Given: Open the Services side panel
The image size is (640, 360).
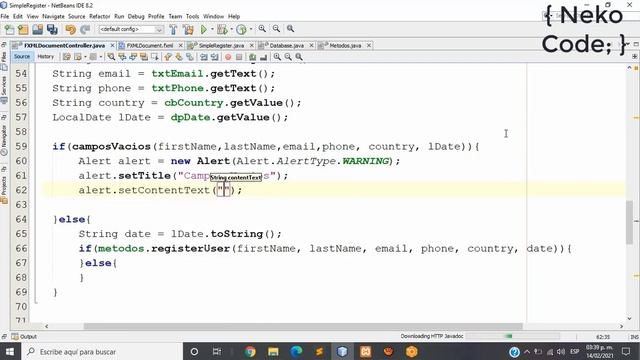Looking at the screenshot, I should 4,90.
